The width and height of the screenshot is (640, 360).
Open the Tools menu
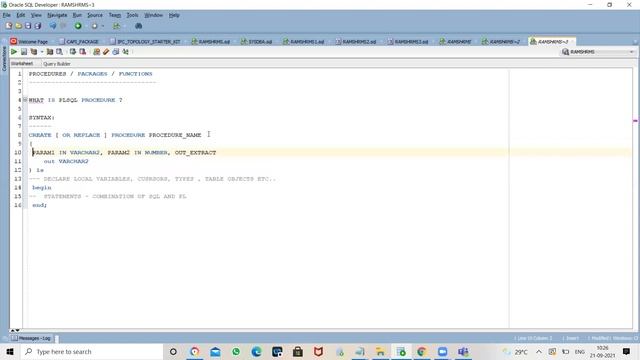click(132, 15)
